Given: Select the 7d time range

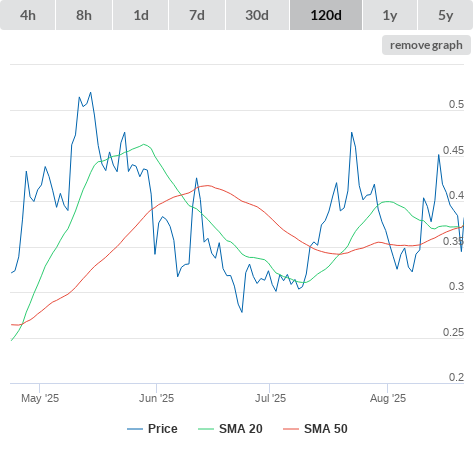Looking at the screenshot, I should tap(197, 15).
